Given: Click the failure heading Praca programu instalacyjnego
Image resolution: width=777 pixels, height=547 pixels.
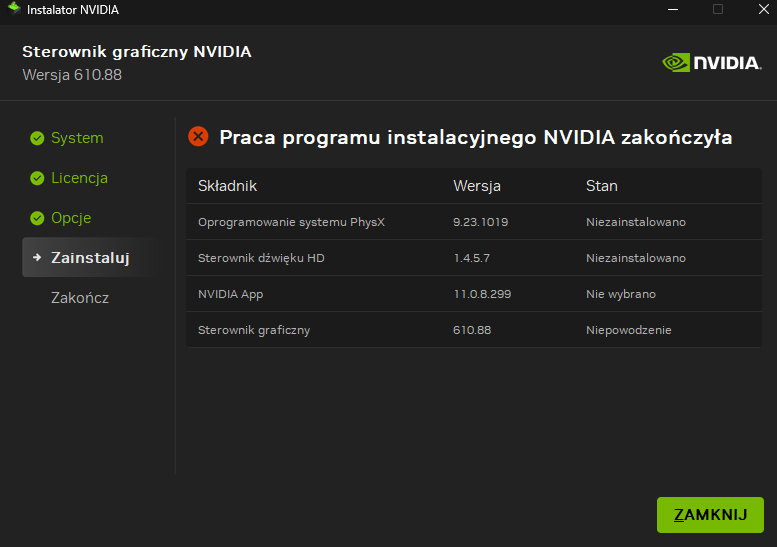Looking at the screenshot, I should pyautogui.click(x=476, y=137).
